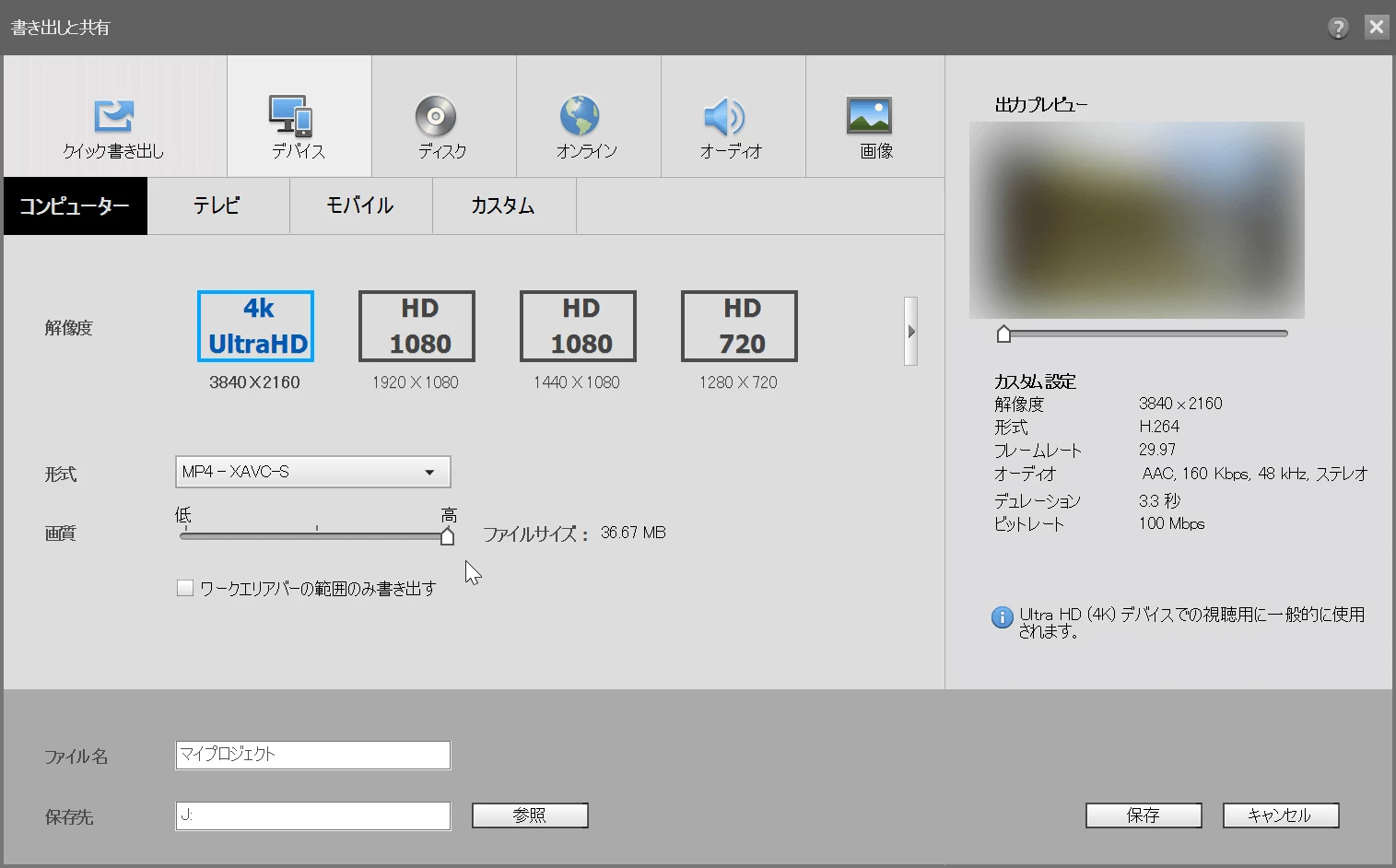The height and width of the screenshot is (868, 1396).
Task: Click the 形式 H.264 value in settings
Action: [x=1159, y=427]
